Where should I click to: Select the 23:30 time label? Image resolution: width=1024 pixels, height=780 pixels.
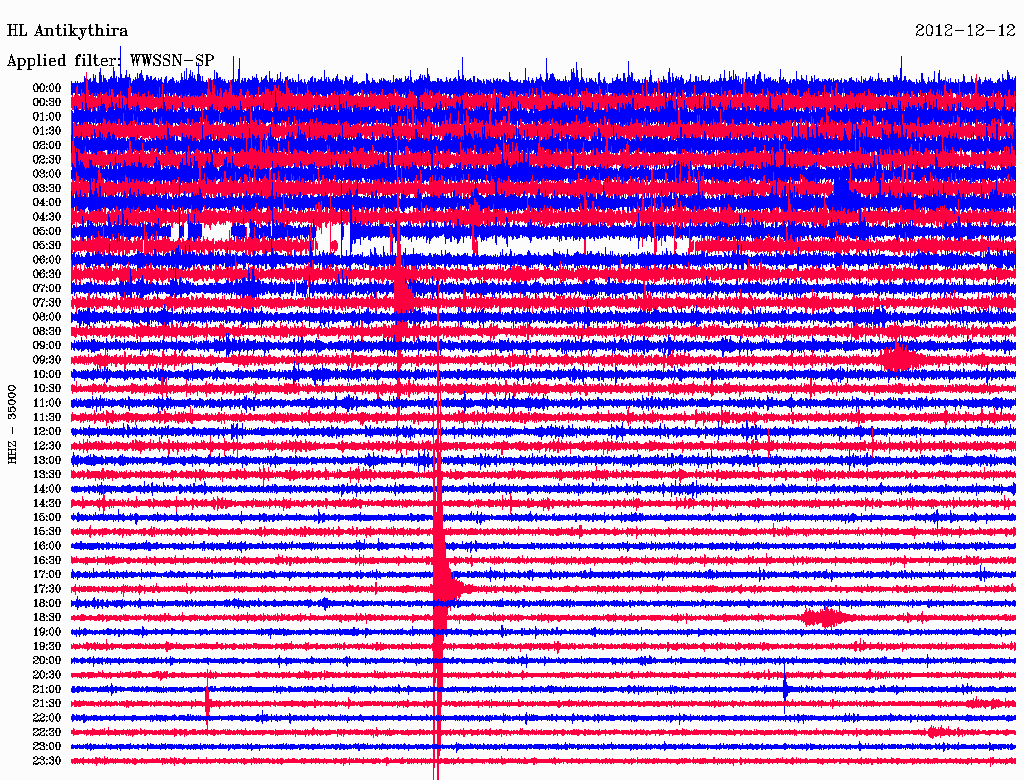(x=47, y=762)
